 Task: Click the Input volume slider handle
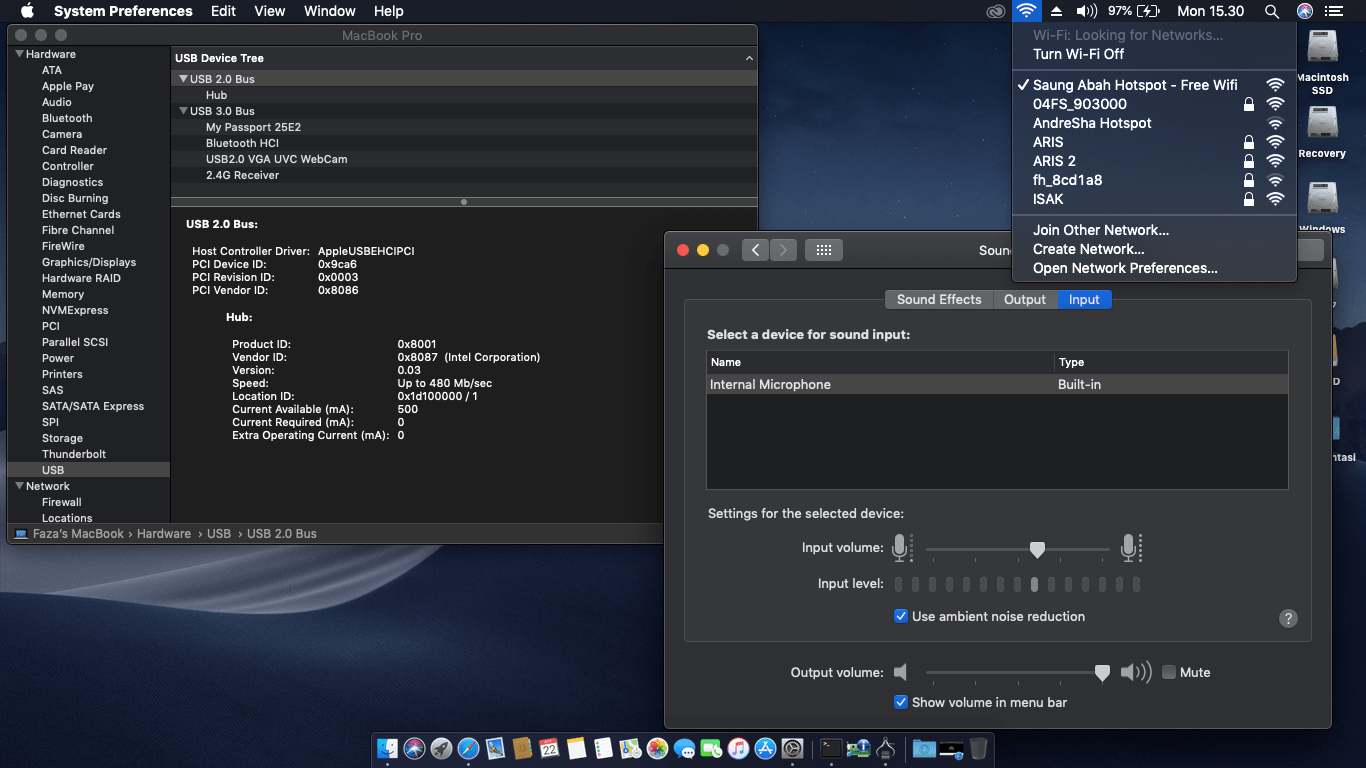pos(1037,549)
